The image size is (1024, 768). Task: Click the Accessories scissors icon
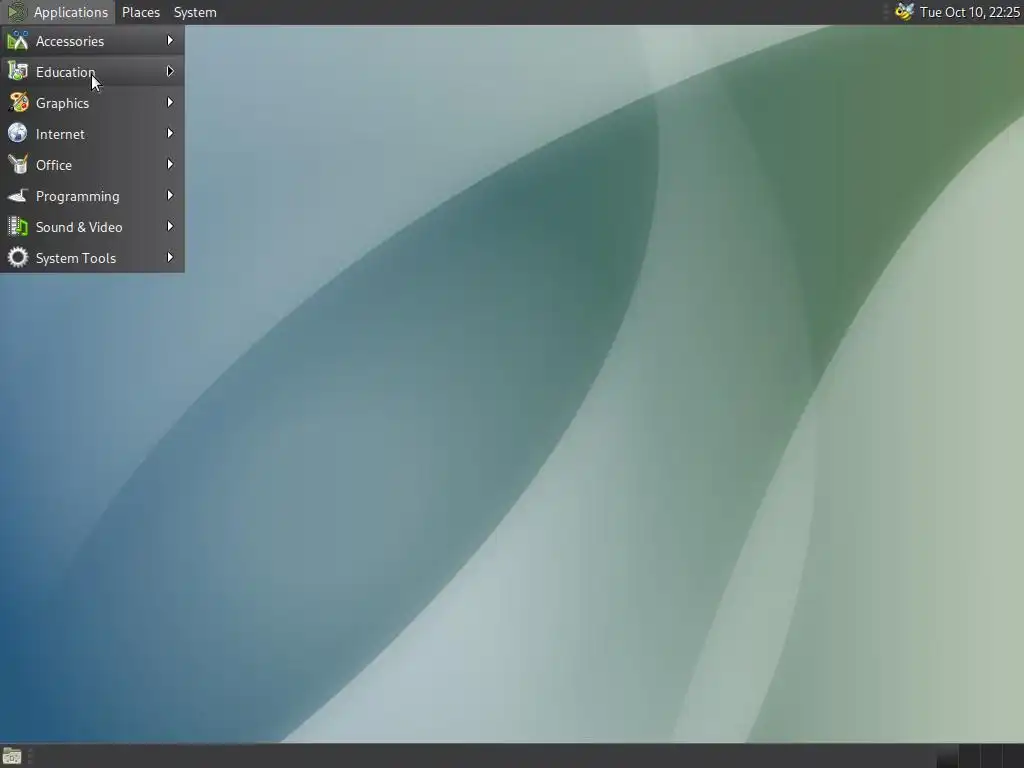point(18,40)
